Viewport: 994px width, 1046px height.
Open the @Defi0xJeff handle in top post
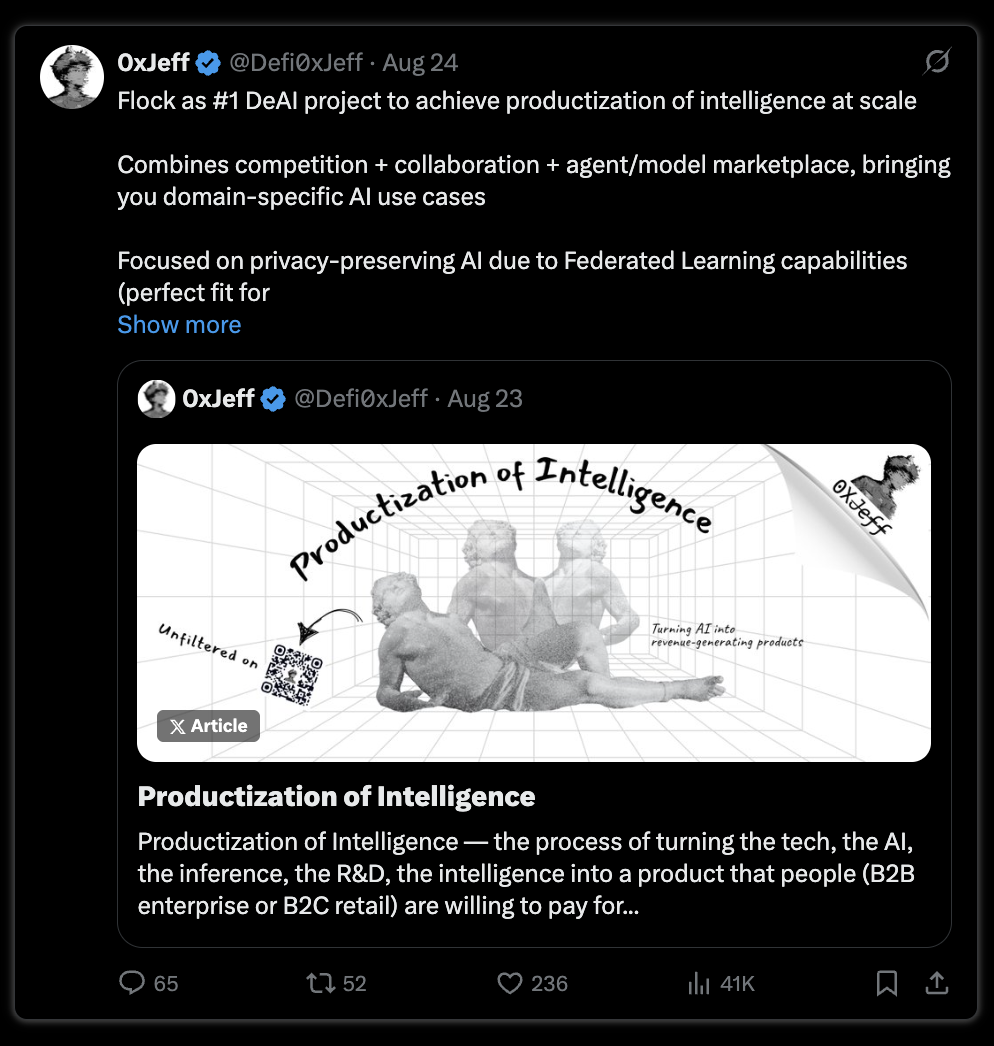pos(296,63)
